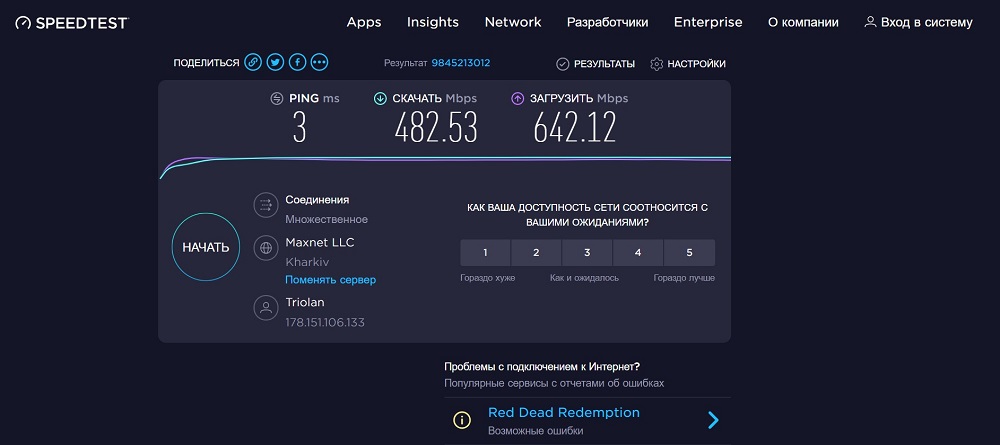
Task: Share result via Facebook icon
Action: [297, 62]
